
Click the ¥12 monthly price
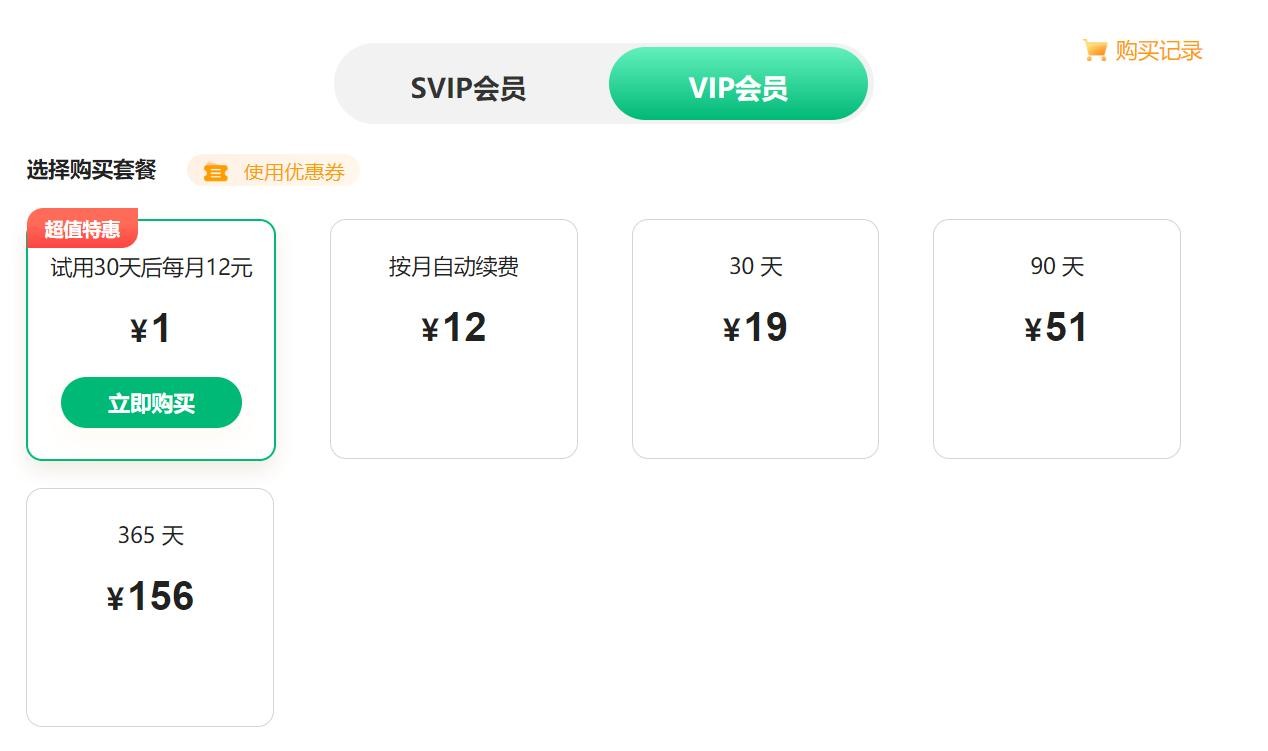pos(454,328)
